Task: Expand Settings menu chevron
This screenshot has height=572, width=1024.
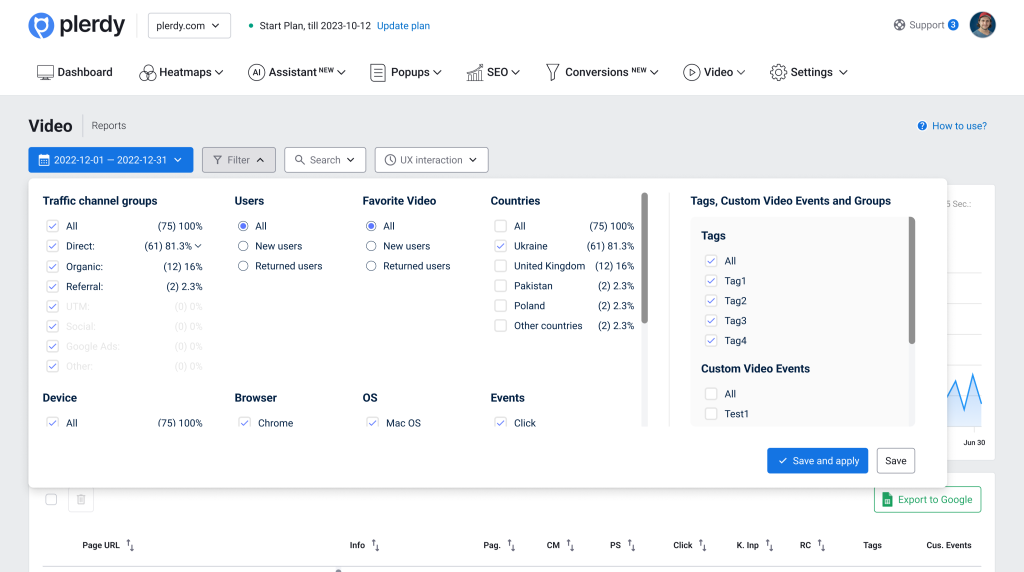Action: 843,72
